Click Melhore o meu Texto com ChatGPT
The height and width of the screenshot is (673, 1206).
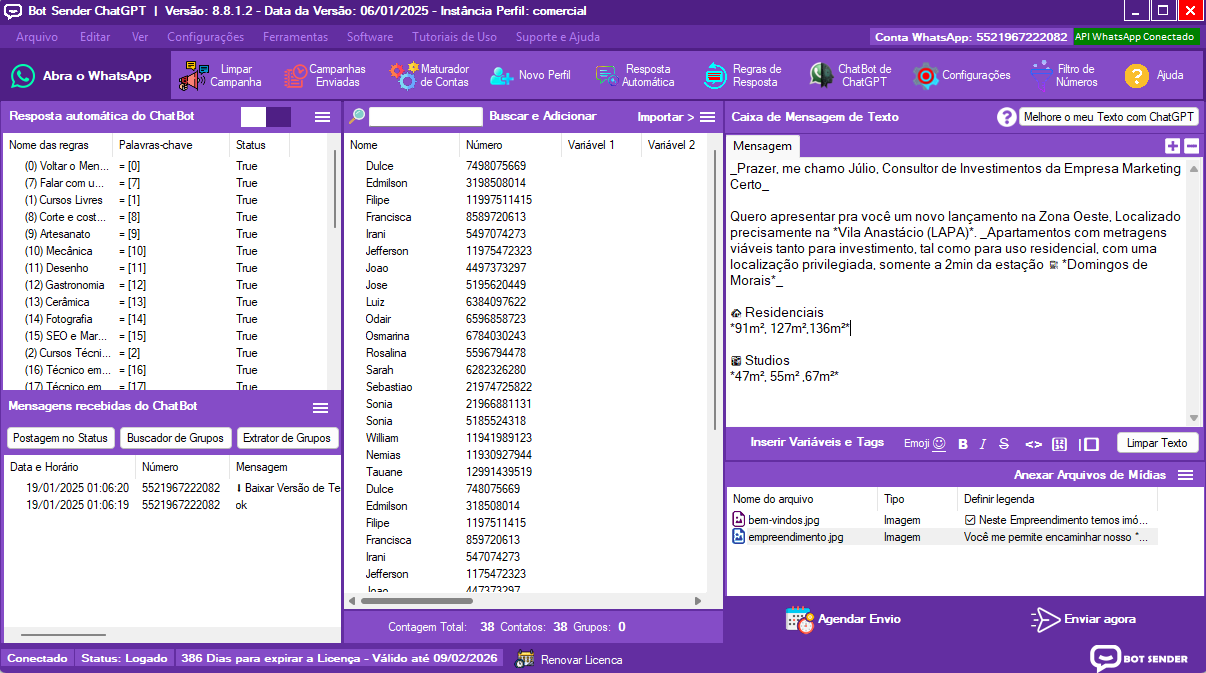(x=1109, y=117)
